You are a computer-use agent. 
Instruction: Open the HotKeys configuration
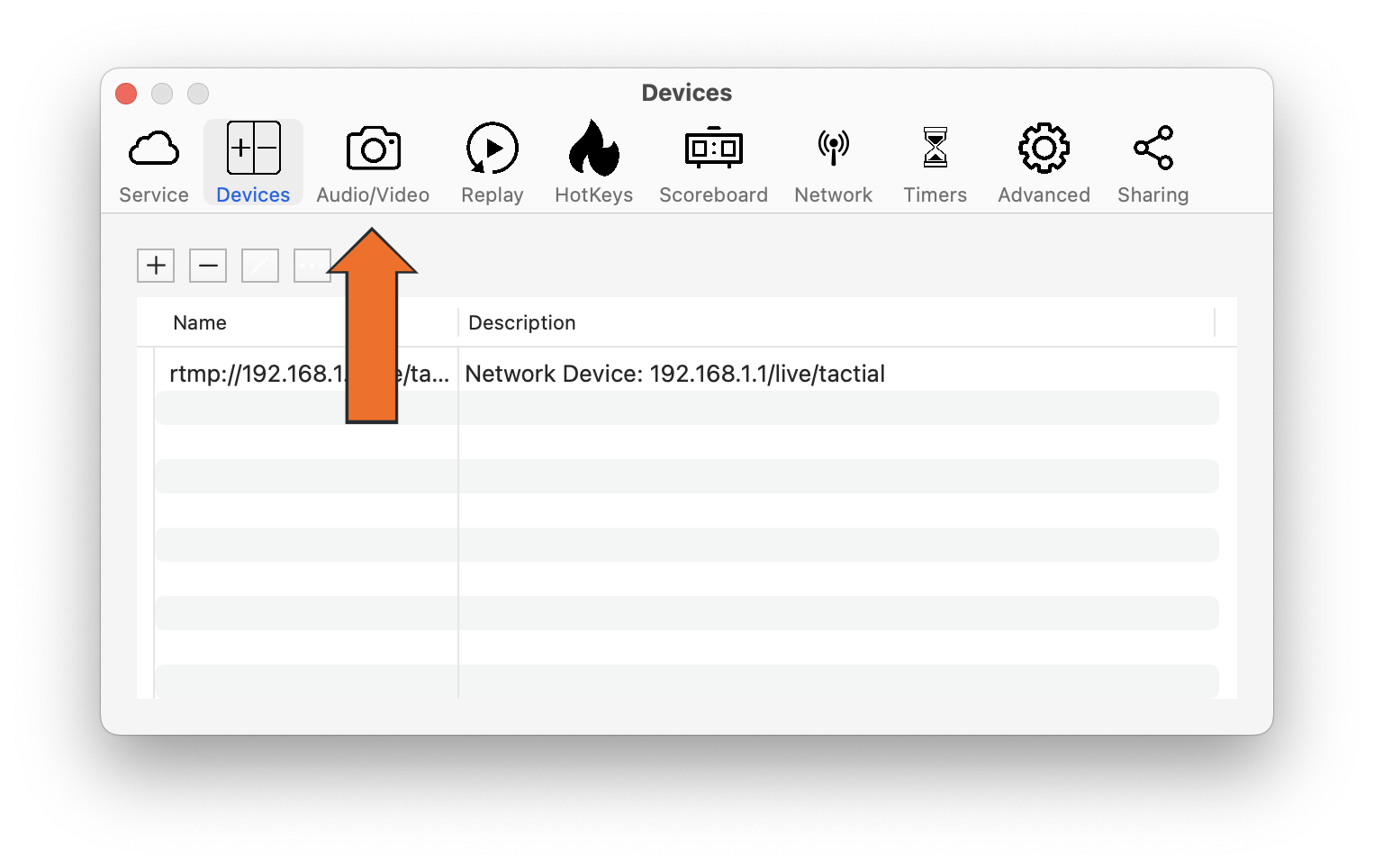[x=593, y=162]
